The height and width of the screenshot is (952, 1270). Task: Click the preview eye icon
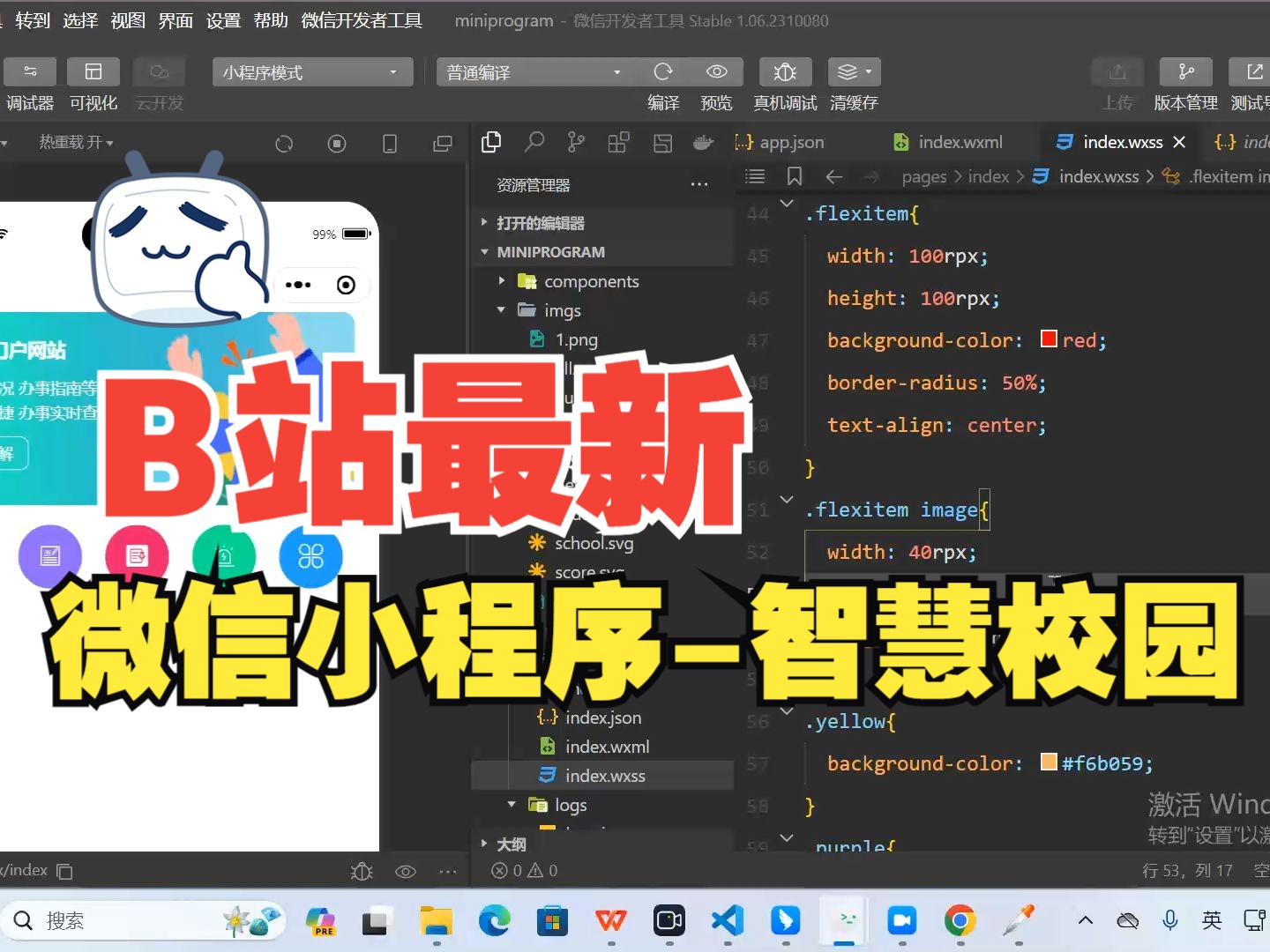(x=716, y=71)
